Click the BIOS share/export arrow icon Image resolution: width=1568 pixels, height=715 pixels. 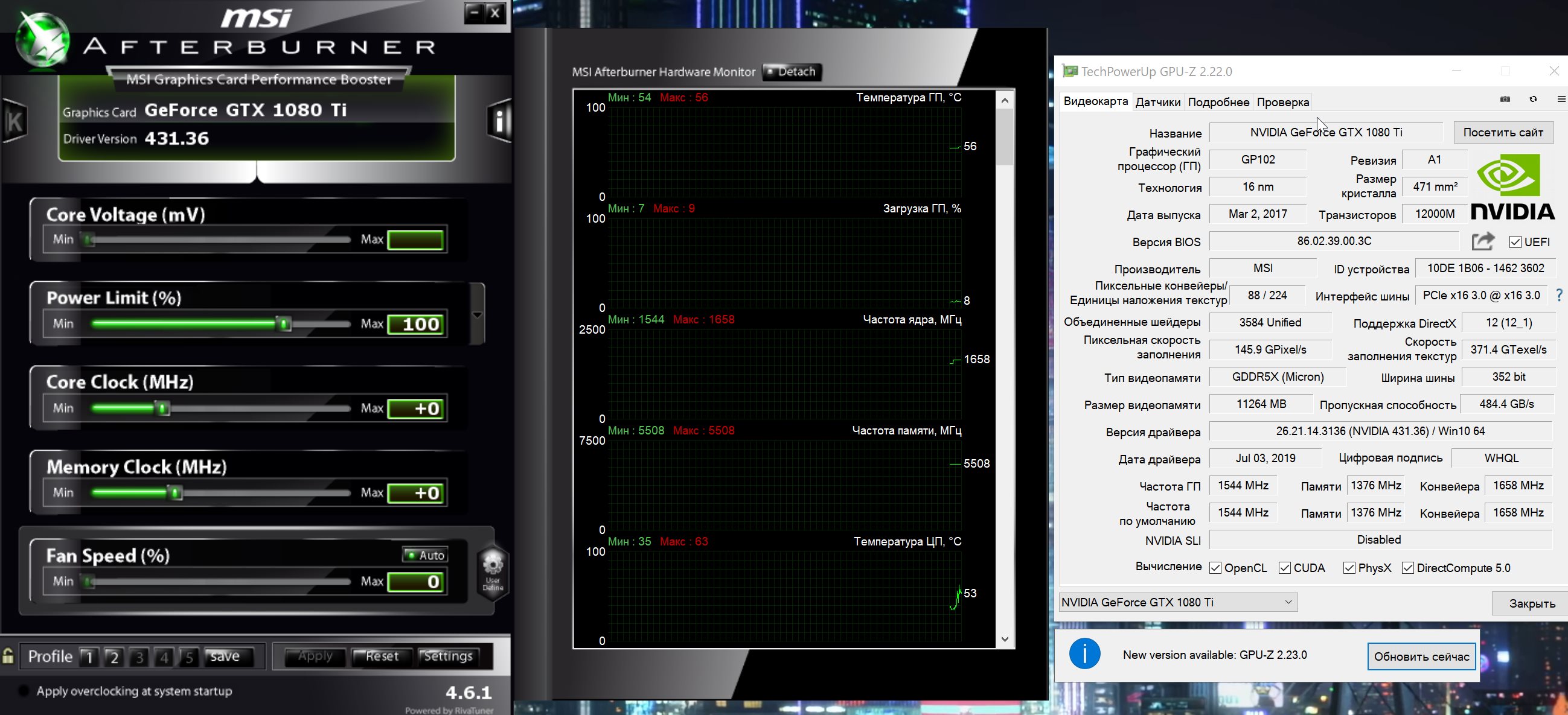click(1483, 241)
